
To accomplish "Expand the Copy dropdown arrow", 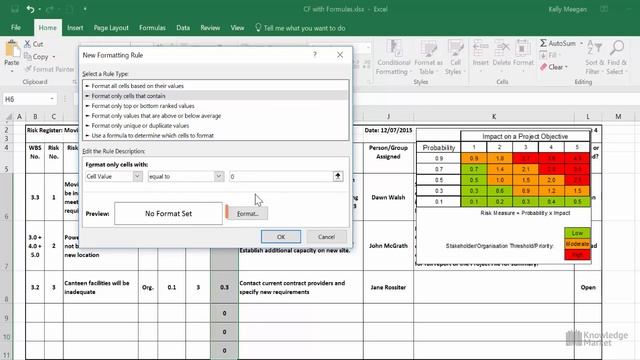I will (x=54, y=57).
